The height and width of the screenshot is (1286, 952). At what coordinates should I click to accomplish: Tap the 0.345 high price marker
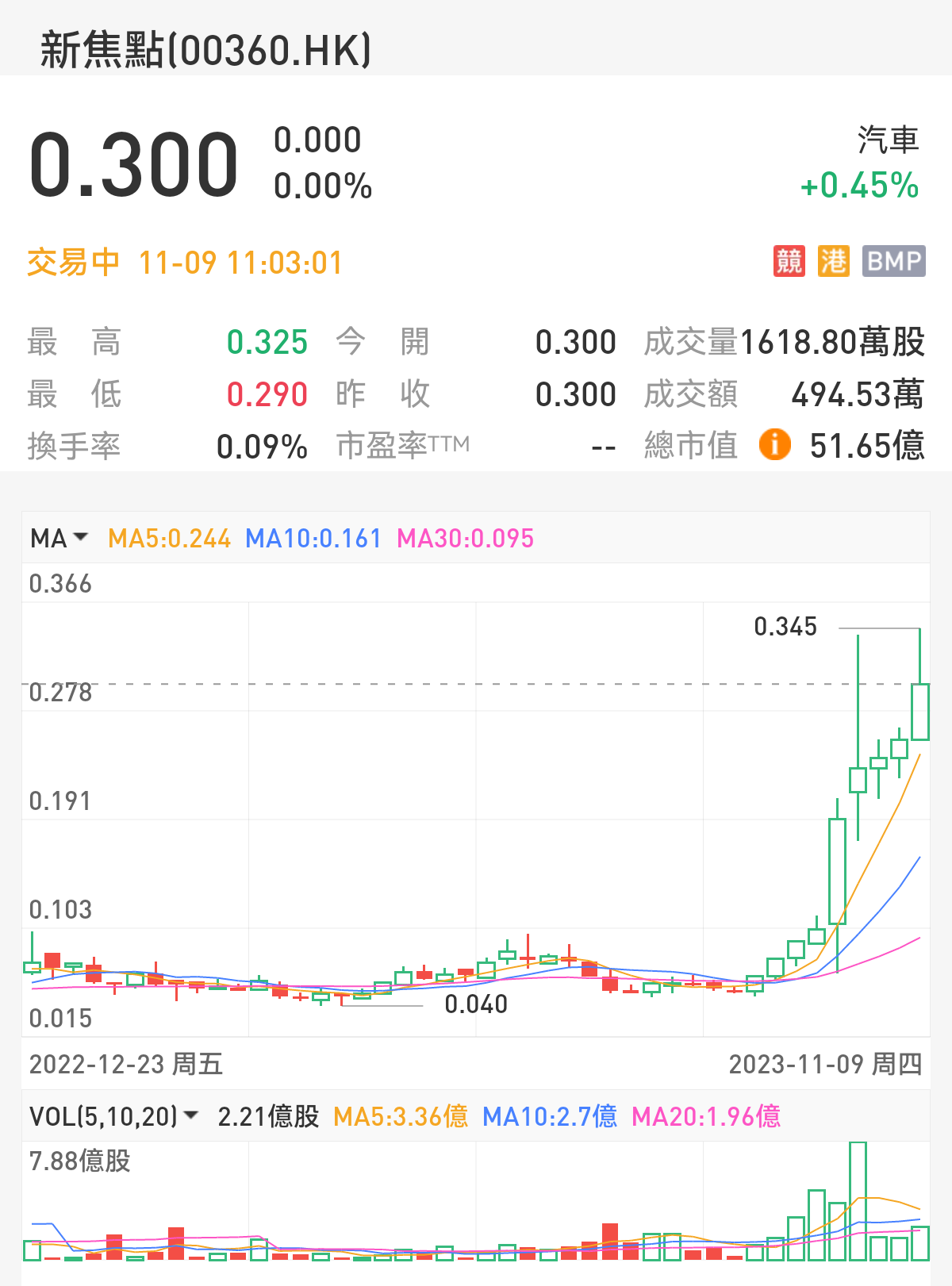click(785, 627)
